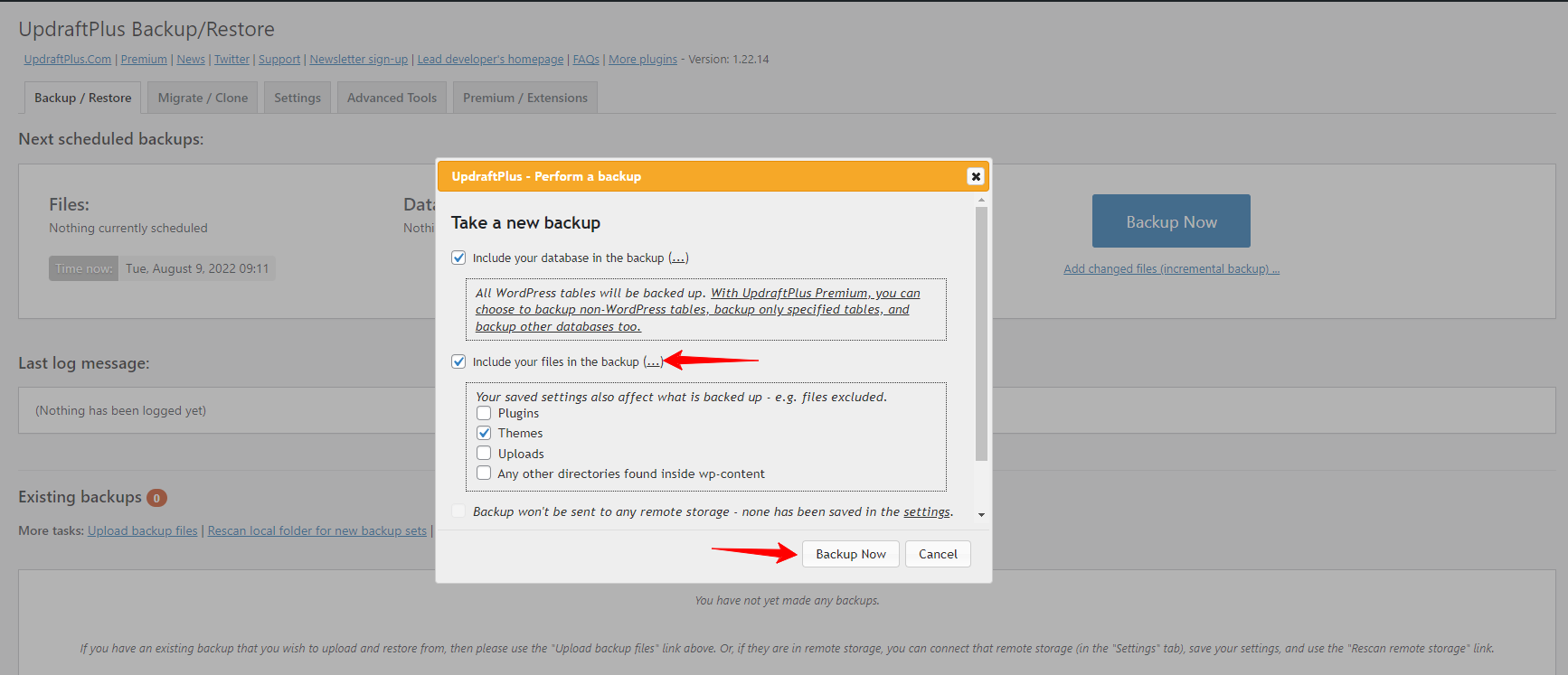1568x675 pixels.
Task: Open the settings link in remote storage note
Action: [927, 511]
